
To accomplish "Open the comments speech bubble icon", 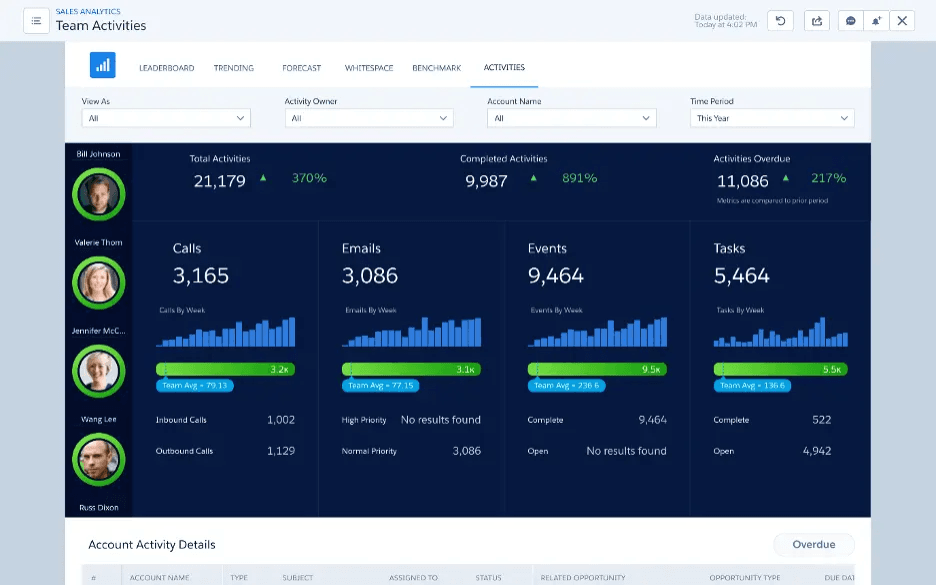I will tap(850, 20).
